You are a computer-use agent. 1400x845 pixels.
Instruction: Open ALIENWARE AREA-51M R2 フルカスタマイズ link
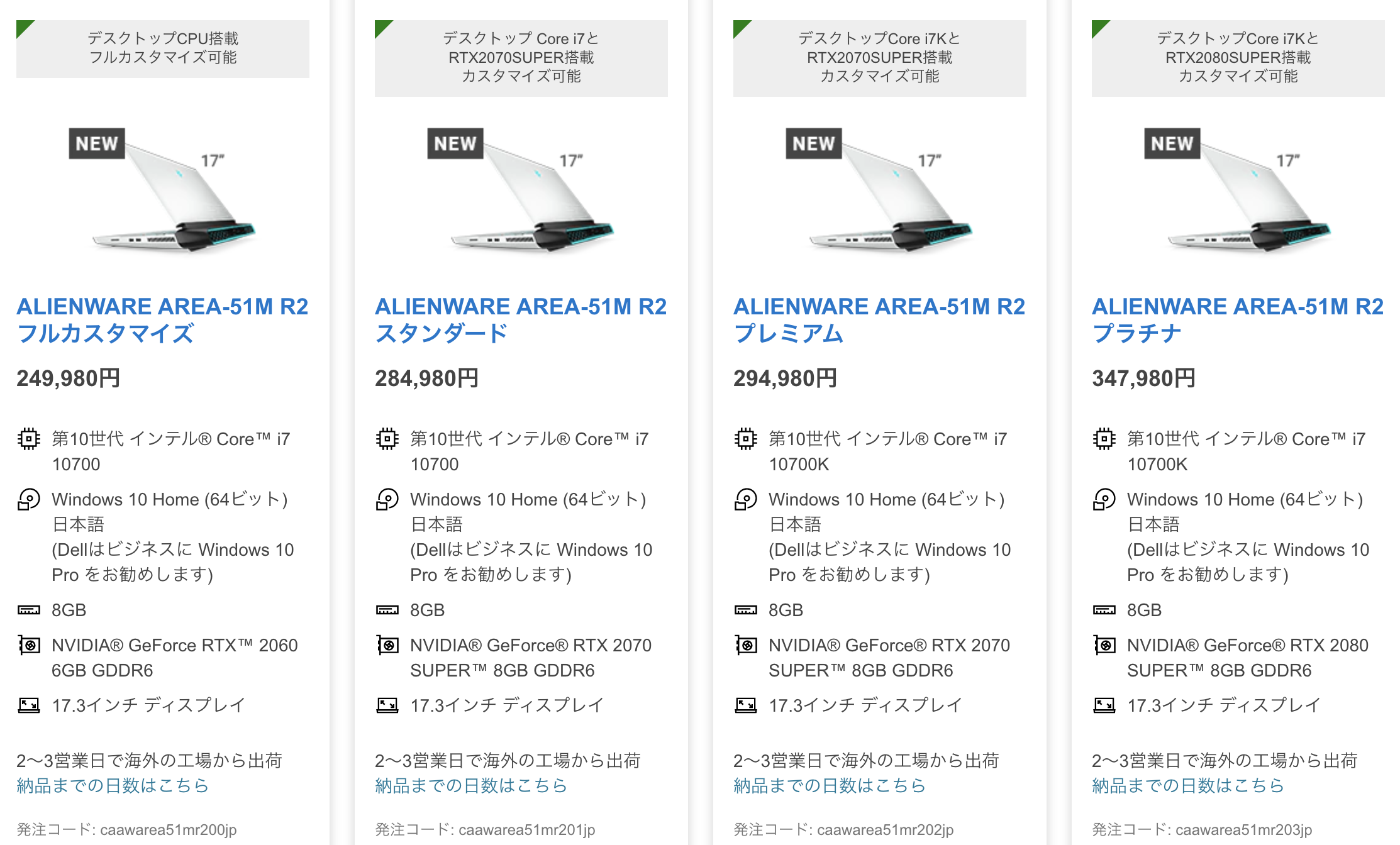162,320
